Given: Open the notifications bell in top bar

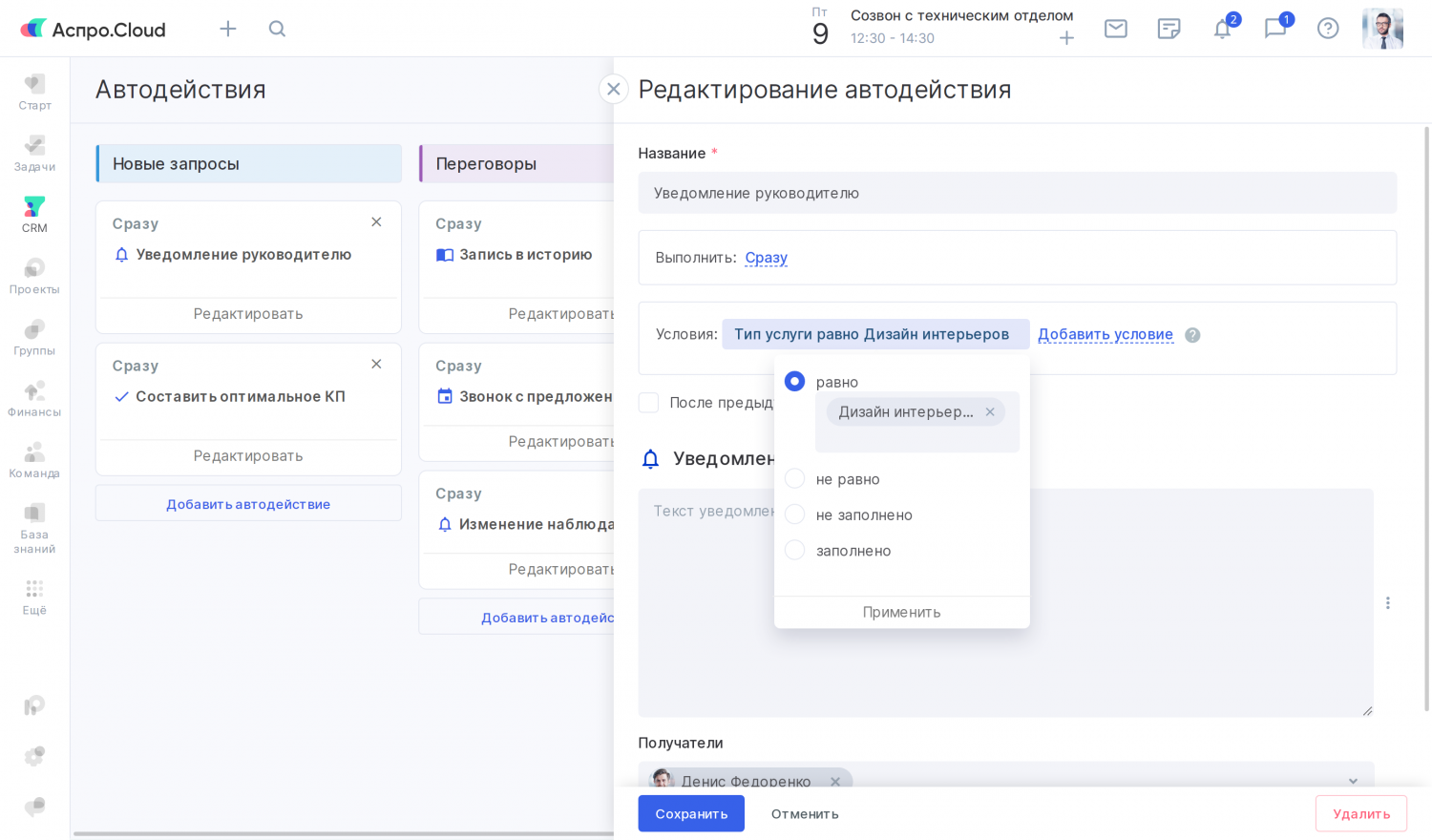Looking at the screenshot, I should pyautogui.click(x=1222, y=29).
